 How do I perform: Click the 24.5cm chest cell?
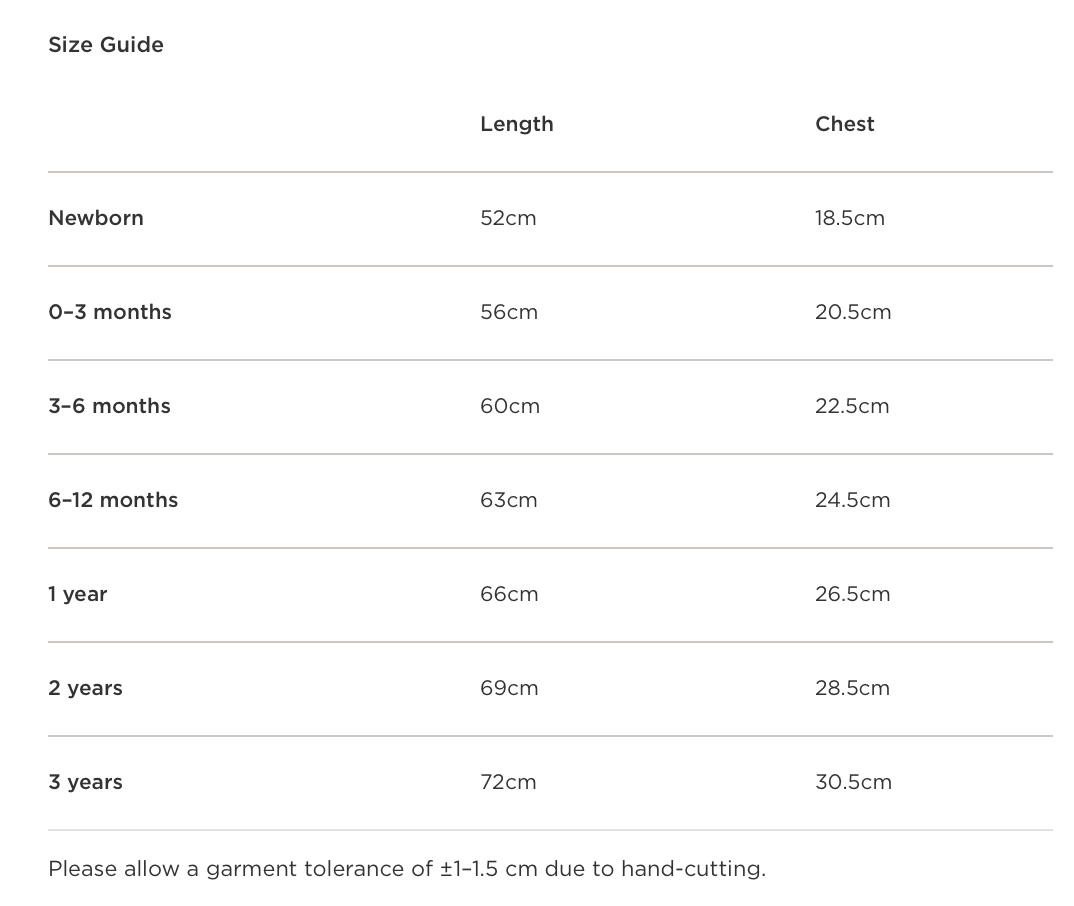click(852, 500)
